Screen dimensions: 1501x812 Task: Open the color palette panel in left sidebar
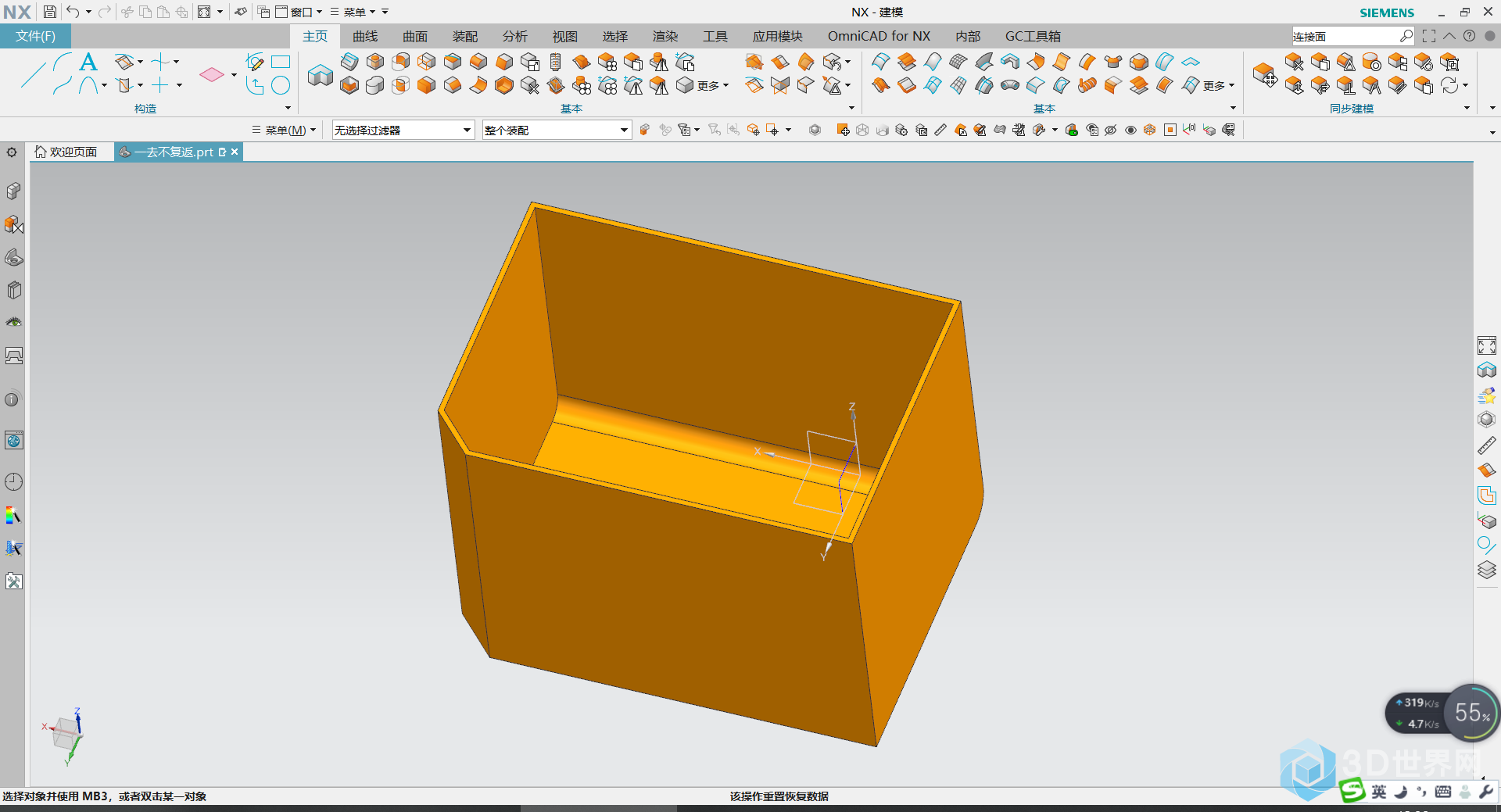13,515
